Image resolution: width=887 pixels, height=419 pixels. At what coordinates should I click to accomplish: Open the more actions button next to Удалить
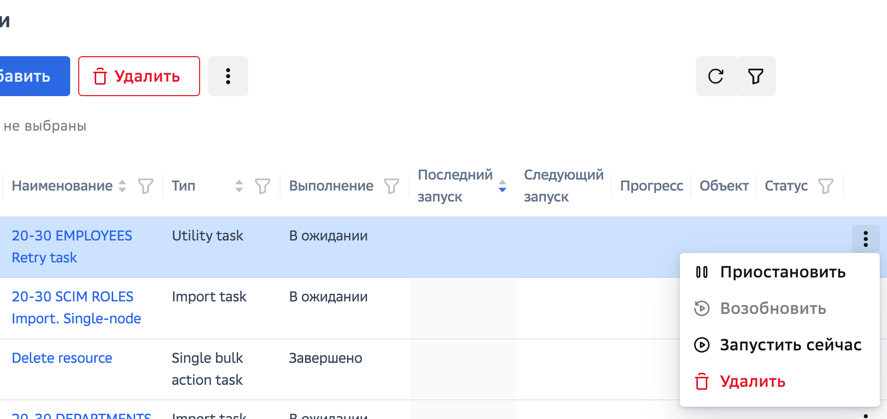[228, 76]
